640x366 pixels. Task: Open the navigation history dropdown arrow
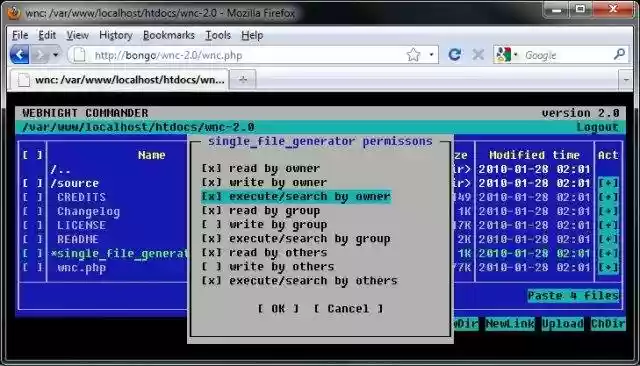coord(56,55)
